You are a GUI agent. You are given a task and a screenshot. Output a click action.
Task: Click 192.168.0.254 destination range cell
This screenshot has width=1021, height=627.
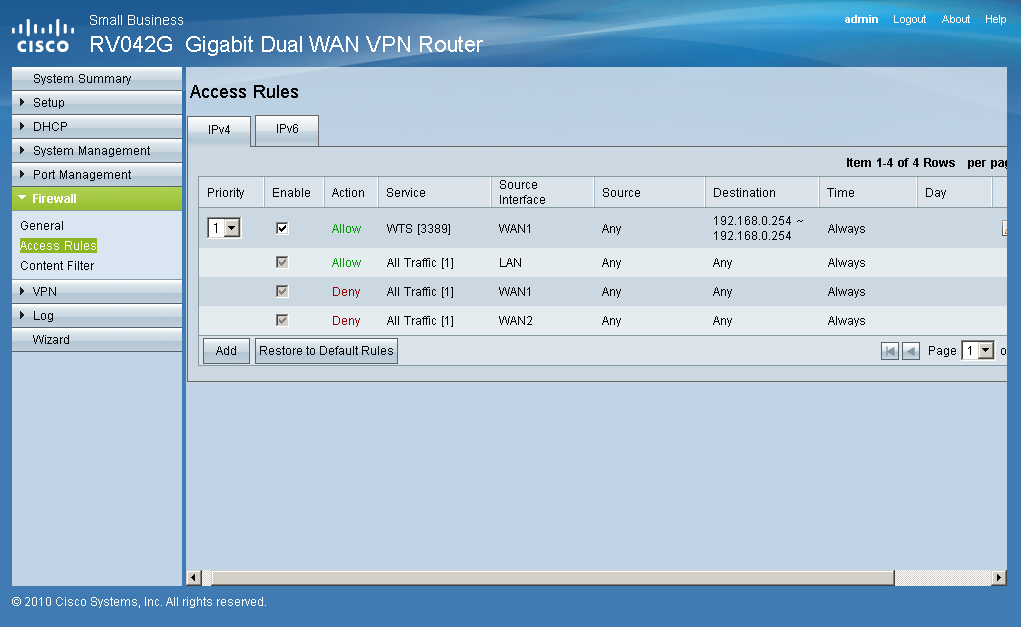coord(758,229)
